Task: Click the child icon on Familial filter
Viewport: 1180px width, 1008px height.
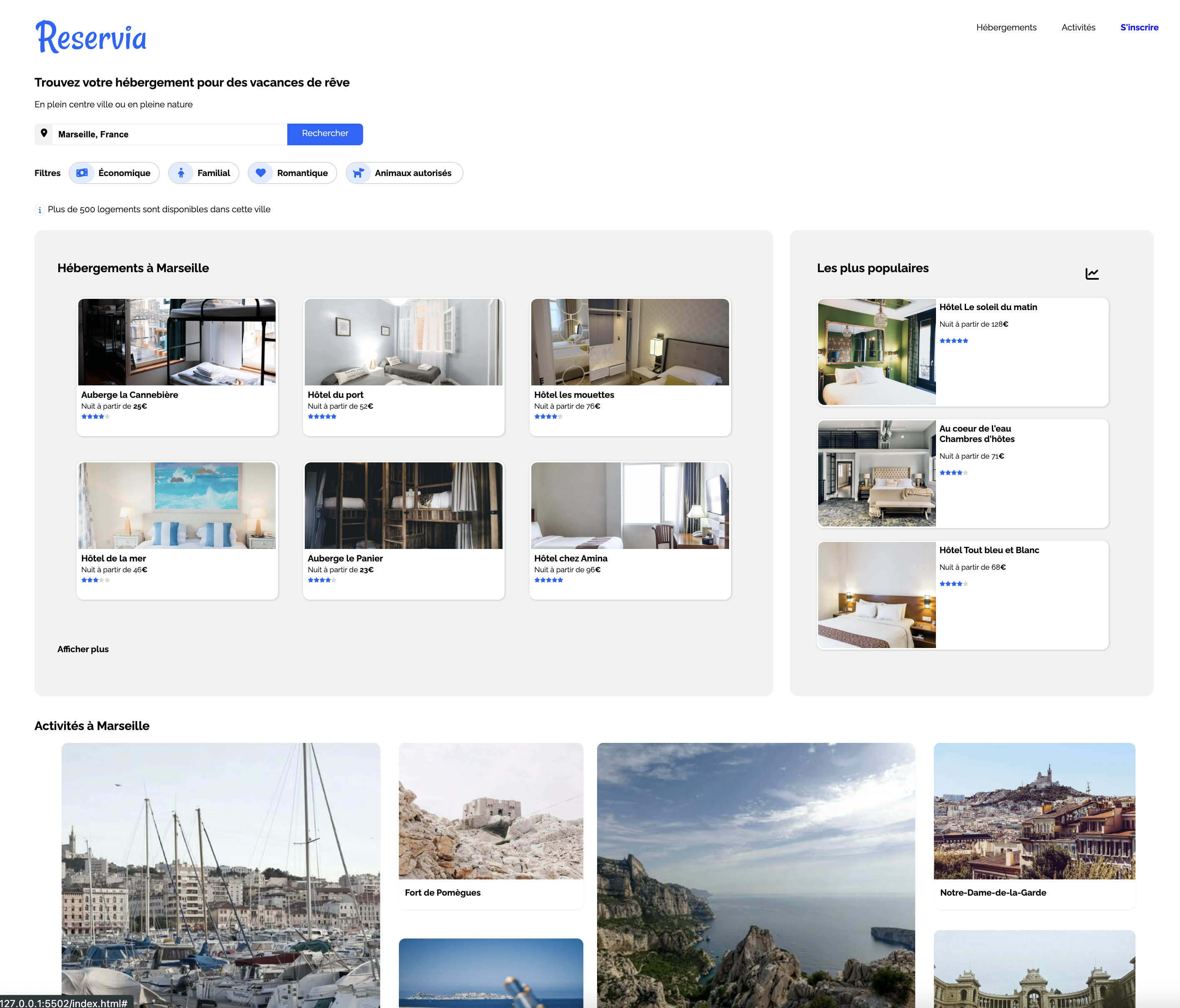Action: click(x=181, y=173)
